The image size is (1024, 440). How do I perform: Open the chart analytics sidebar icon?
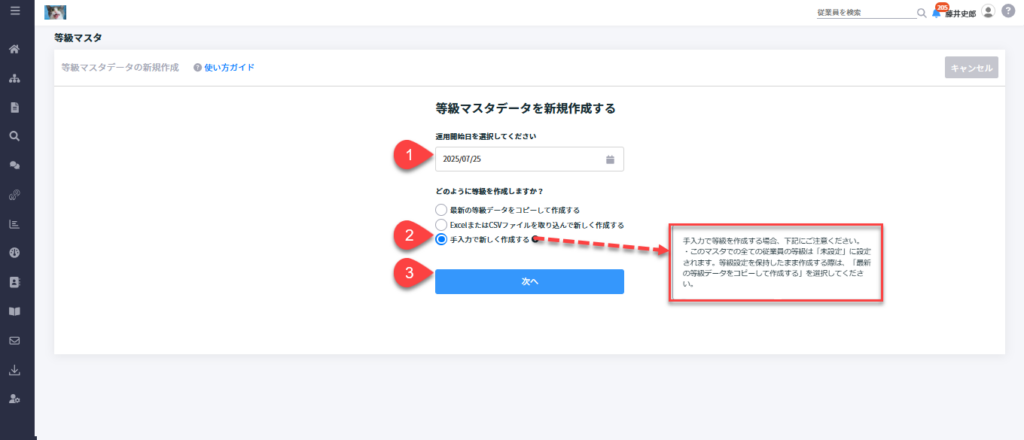point(15,224)
